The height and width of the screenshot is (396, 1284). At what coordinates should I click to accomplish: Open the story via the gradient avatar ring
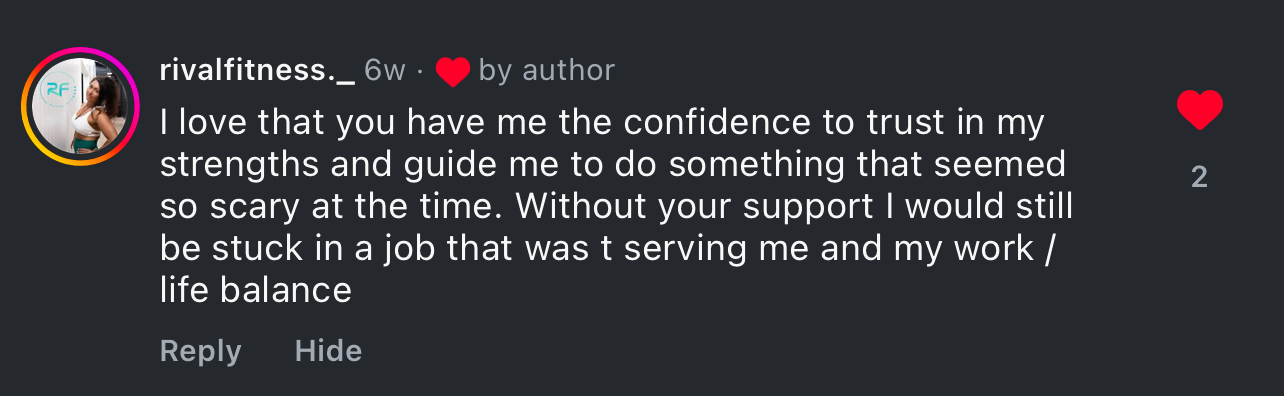click(81, 106)
